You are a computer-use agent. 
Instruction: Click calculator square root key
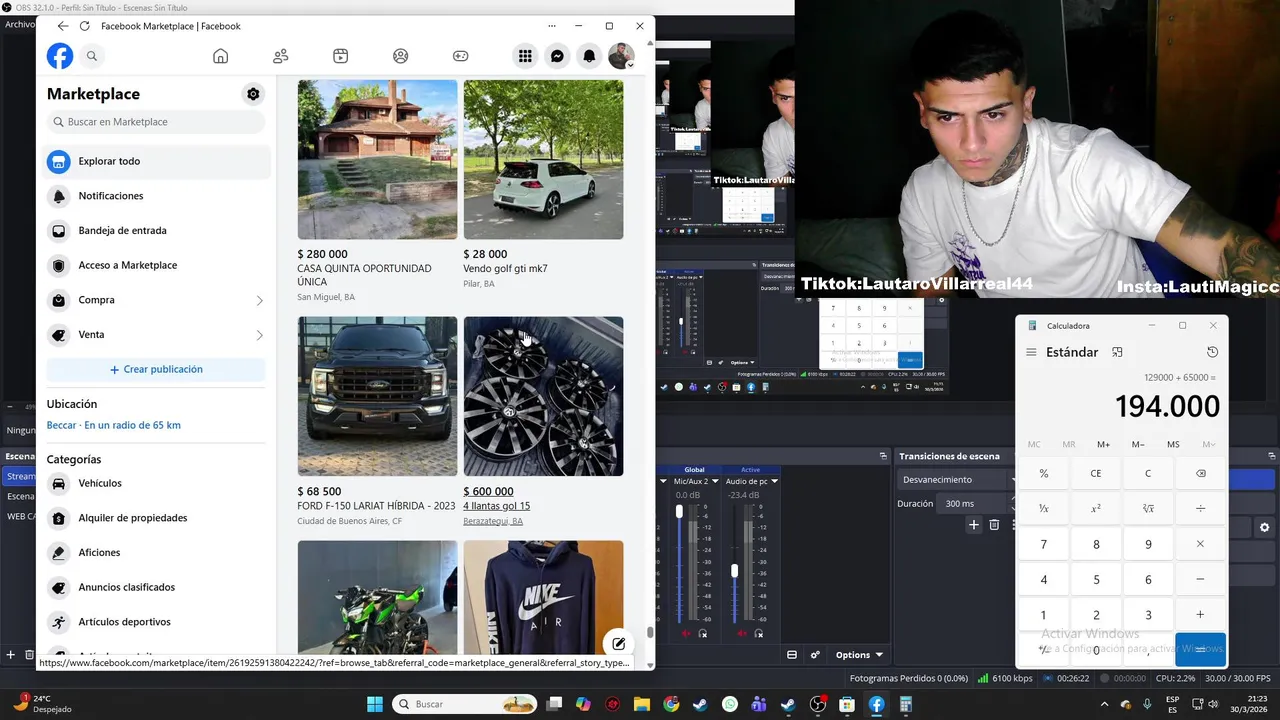point(1148,508)
